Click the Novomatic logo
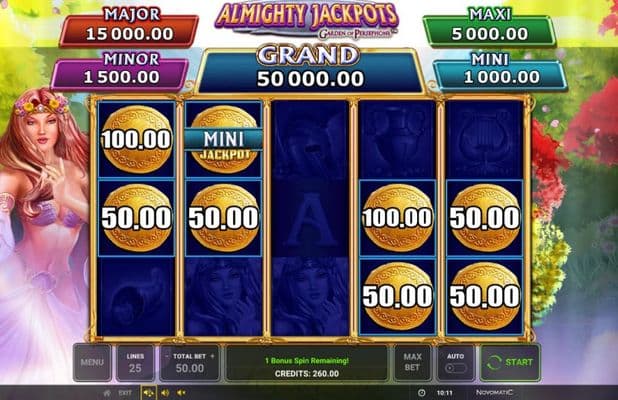618x400 pixels. tap(494, 393)
